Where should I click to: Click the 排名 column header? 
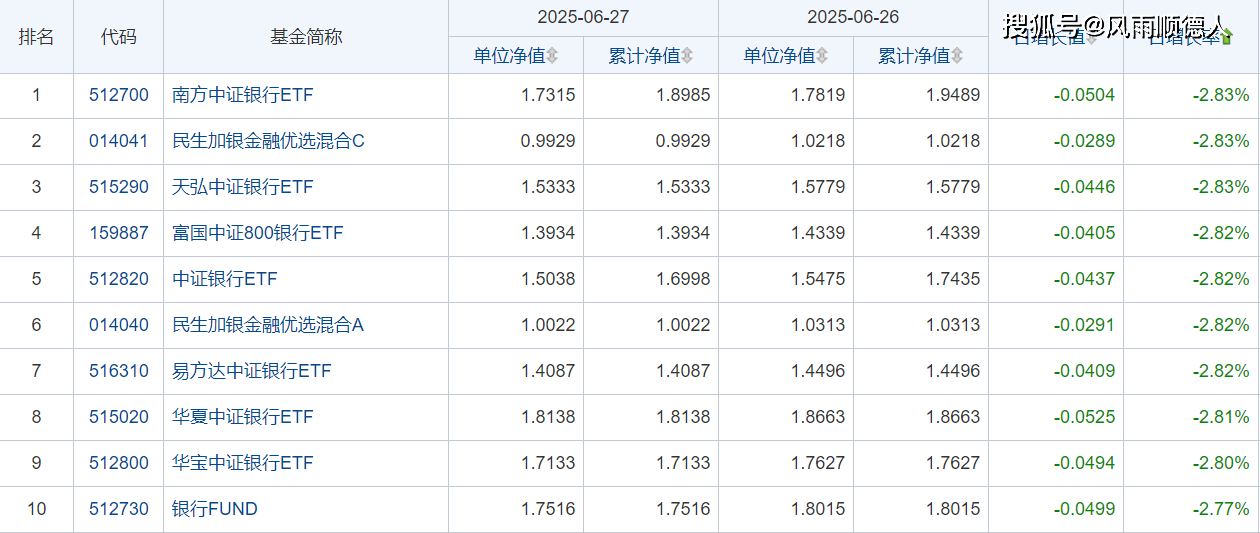[37, 37]
